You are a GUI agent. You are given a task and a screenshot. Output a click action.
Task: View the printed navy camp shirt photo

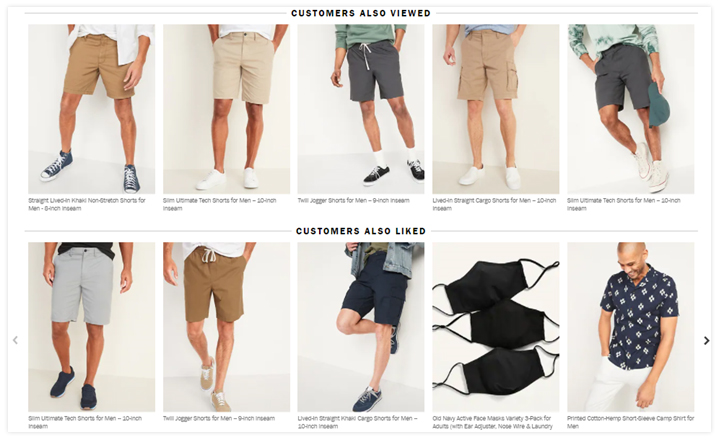pyautogui.click(x=631, y=327)
